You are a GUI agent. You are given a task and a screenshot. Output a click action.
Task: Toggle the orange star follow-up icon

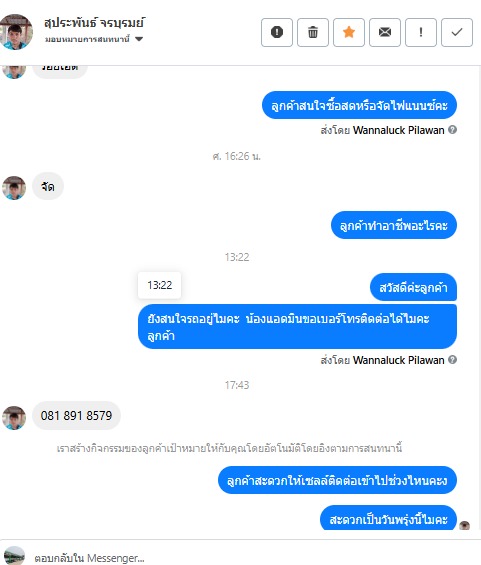pos(349,32)
